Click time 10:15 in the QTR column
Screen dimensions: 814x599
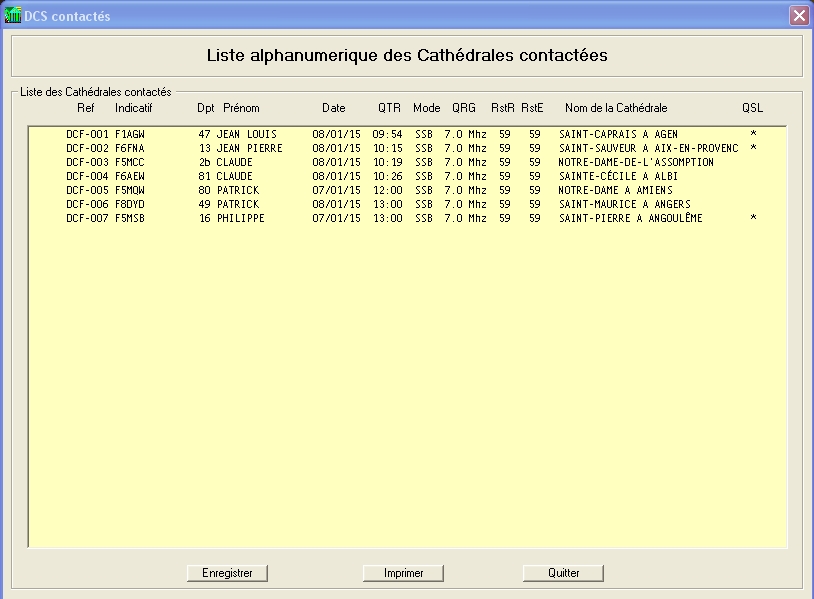click(x=387, y=148)
